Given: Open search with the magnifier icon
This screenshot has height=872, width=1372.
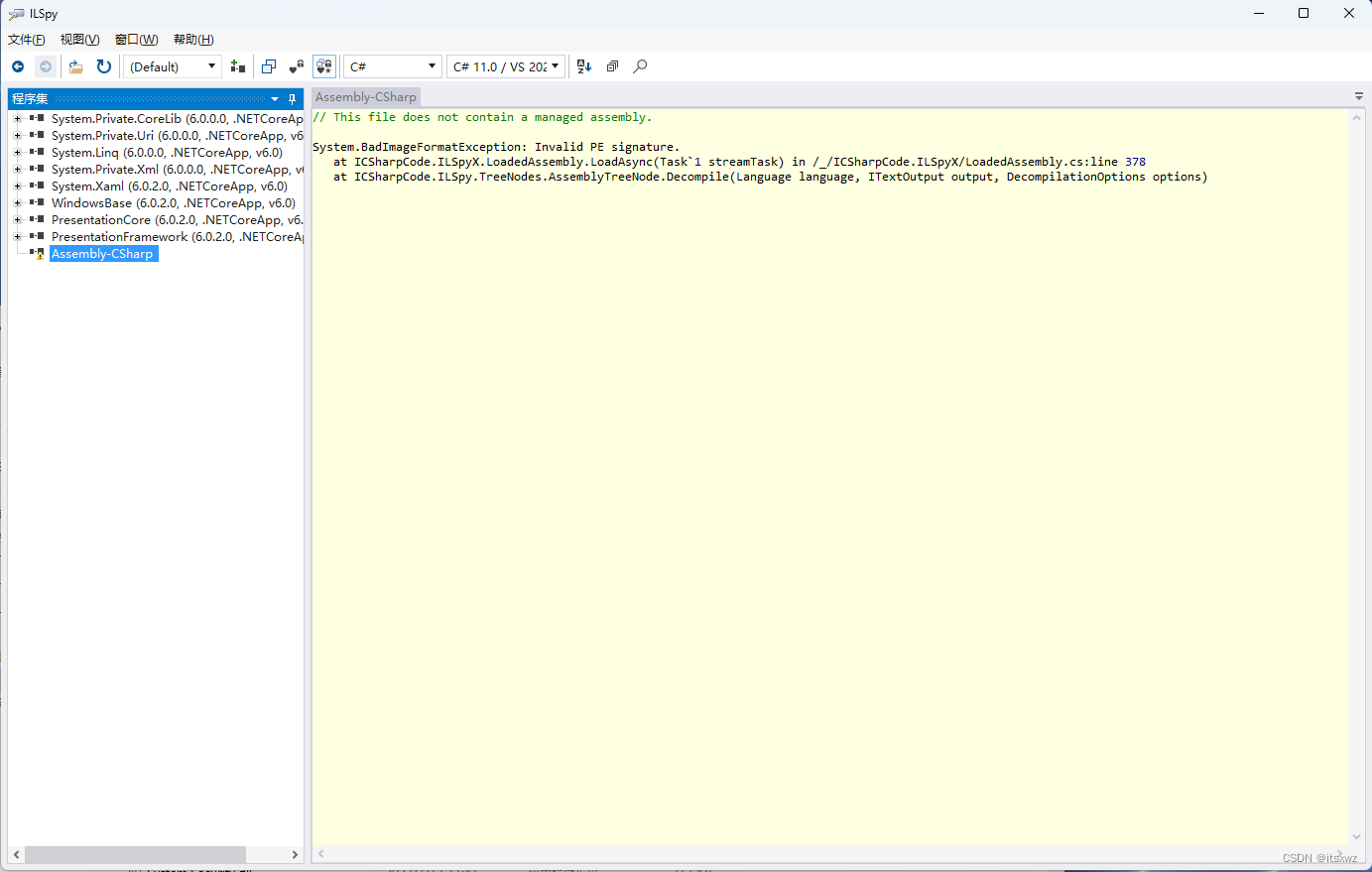Looking at the screenshot, I should point(640,66).
